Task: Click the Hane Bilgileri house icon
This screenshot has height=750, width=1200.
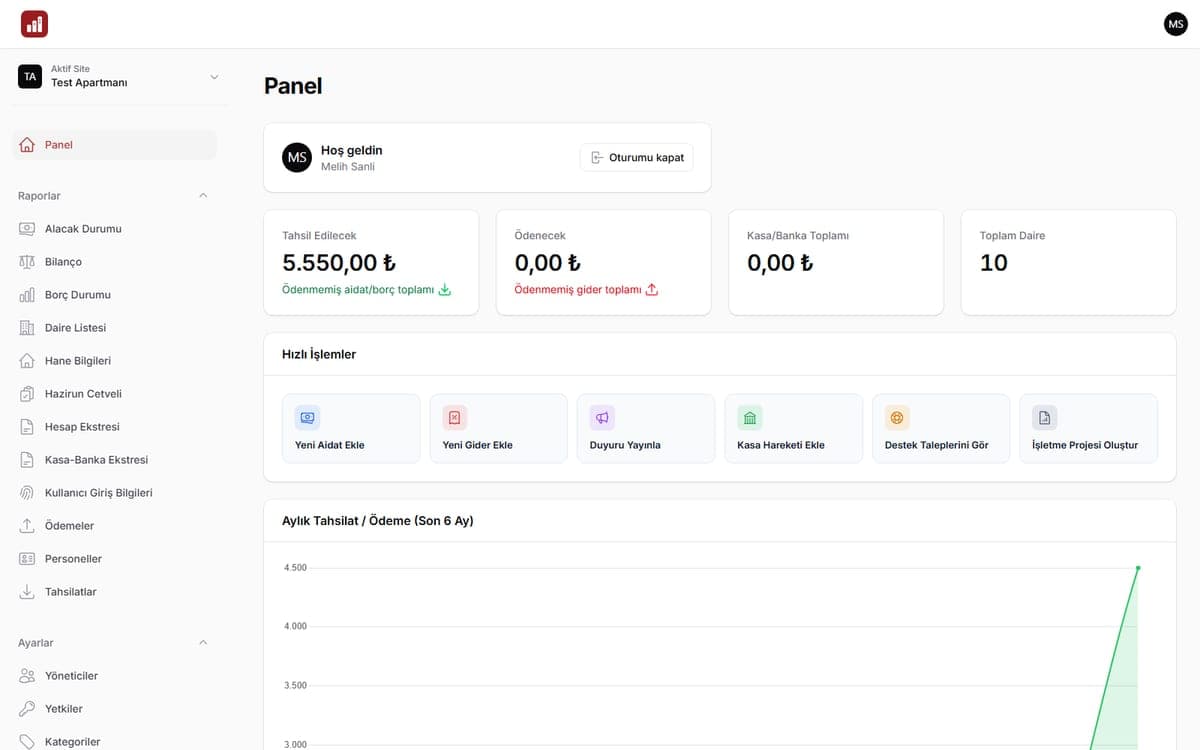Action: coord(27,361)
